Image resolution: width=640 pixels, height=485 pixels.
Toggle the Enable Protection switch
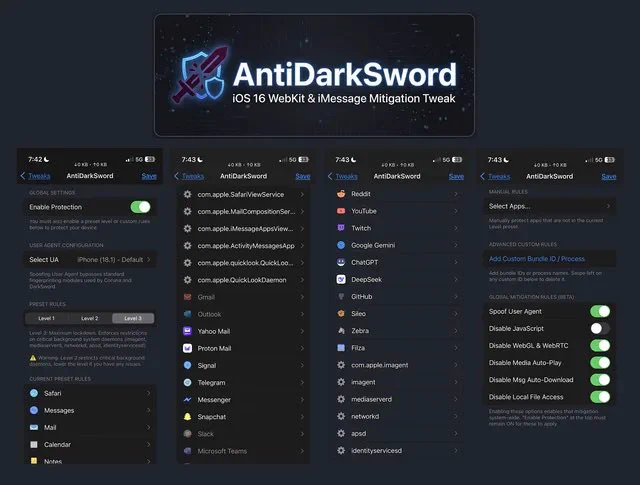tap(140, 207)
